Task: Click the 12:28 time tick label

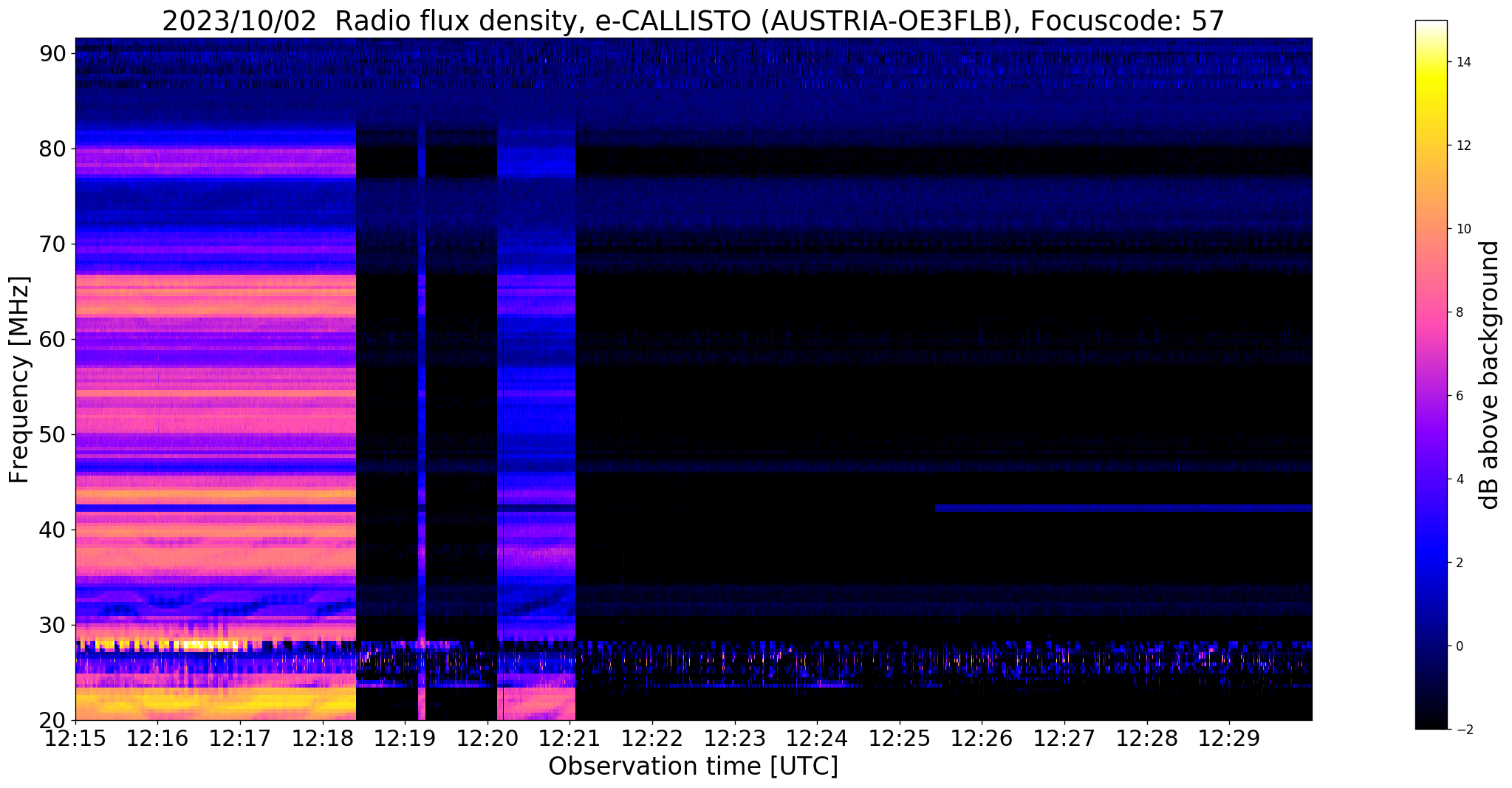Action: [1147, 738]
